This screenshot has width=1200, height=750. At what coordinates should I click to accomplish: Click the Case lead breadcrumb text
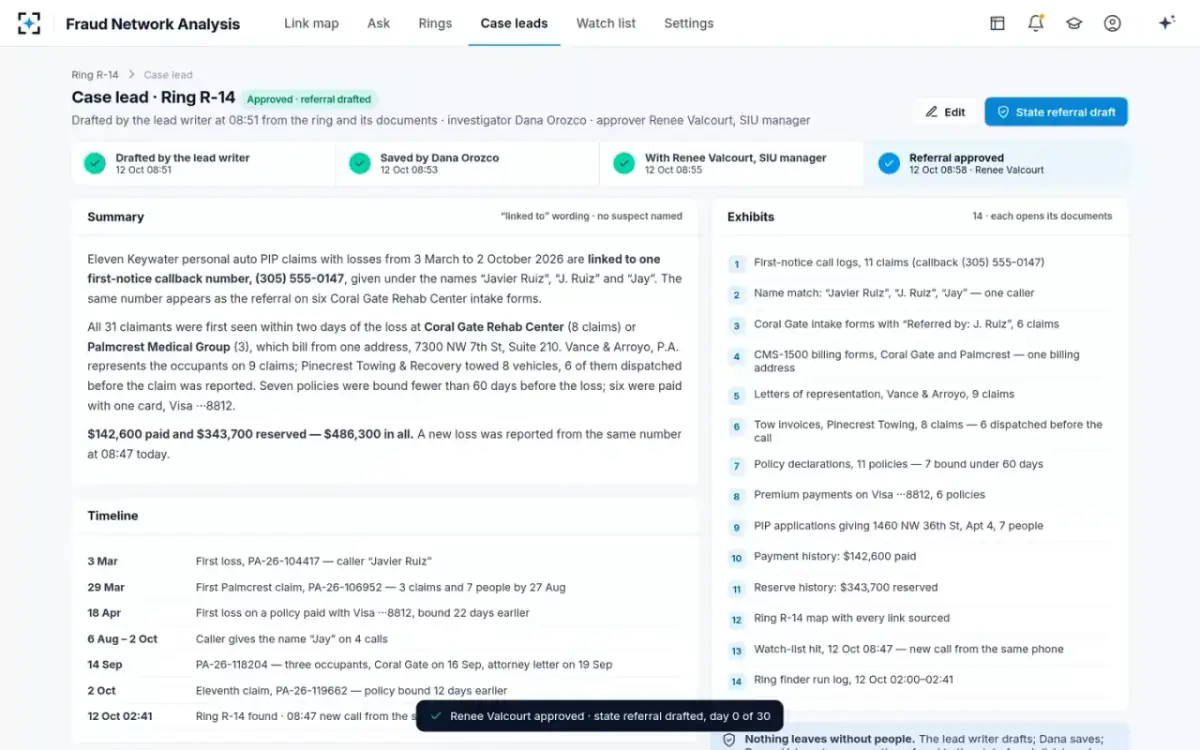tap(168, 75)
